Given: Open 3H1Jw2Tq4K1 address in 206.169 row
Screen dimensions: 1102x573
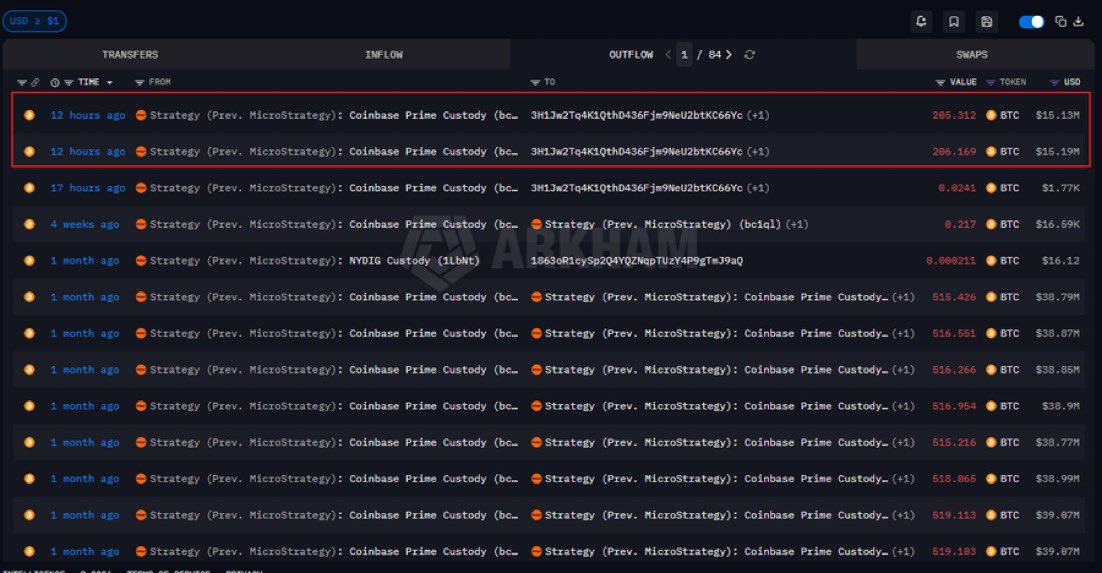Looking at the screenshot, I should 636,152.
